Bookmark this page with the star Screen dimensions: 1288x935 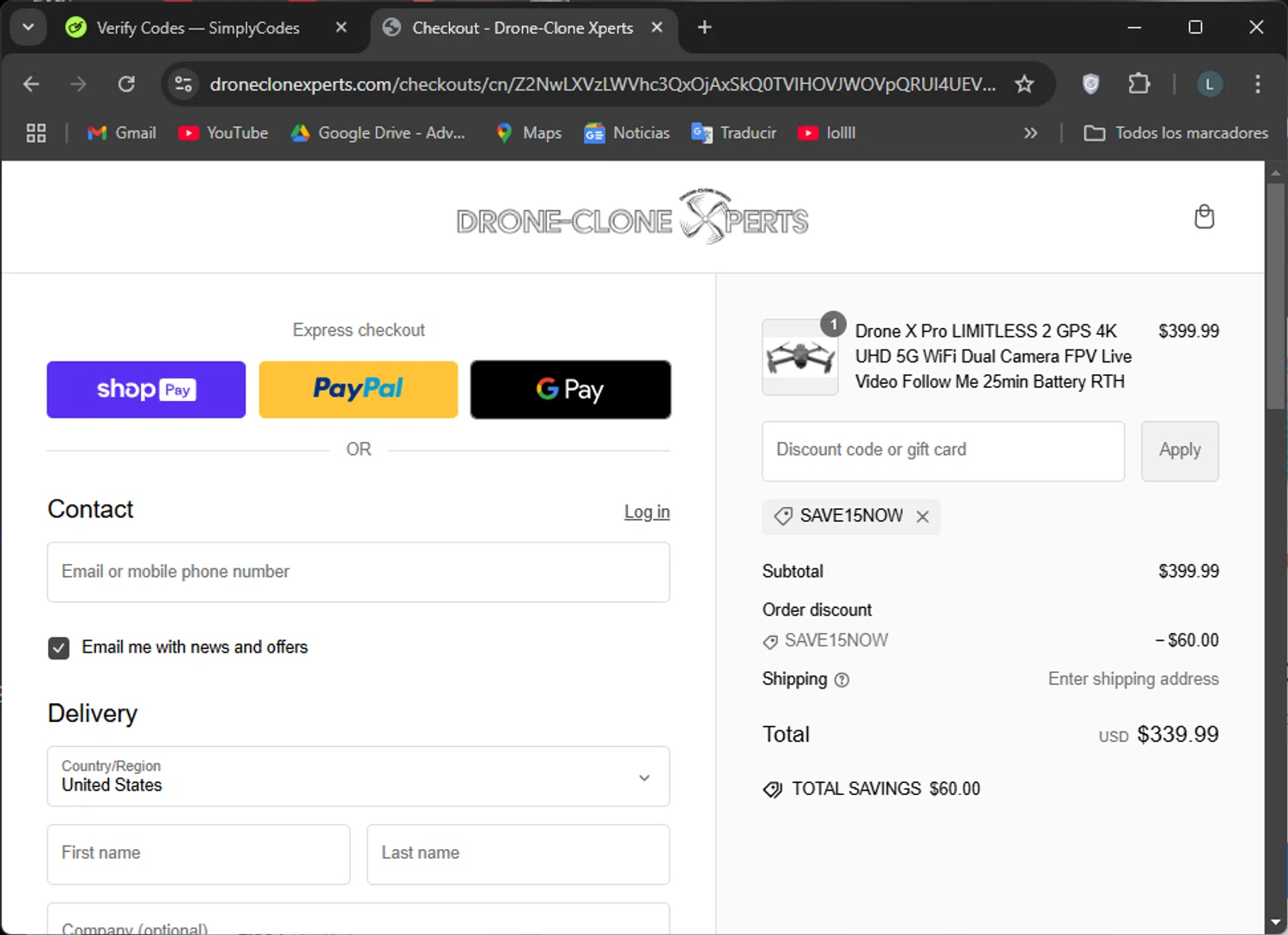(1024, 84)
